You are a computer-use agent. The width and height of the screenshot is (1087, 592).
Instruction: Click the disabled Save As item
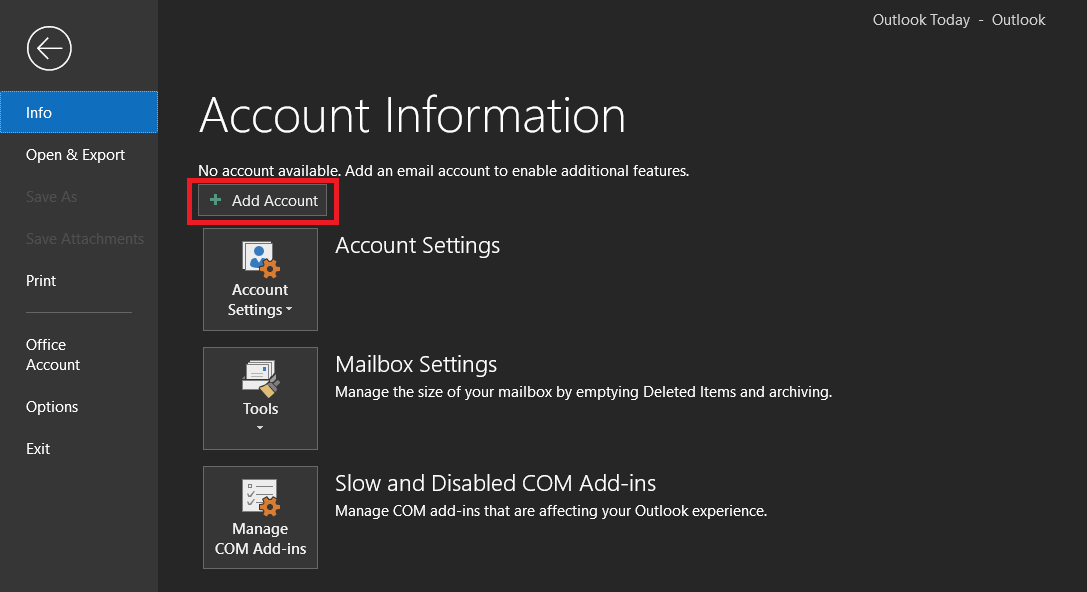51,197
